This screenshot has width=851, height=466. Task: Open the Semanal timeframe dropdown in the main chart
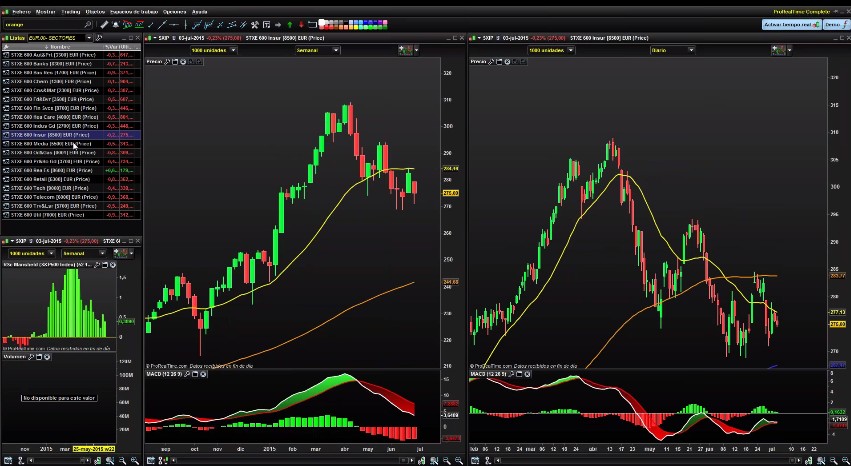coord(317,50)
